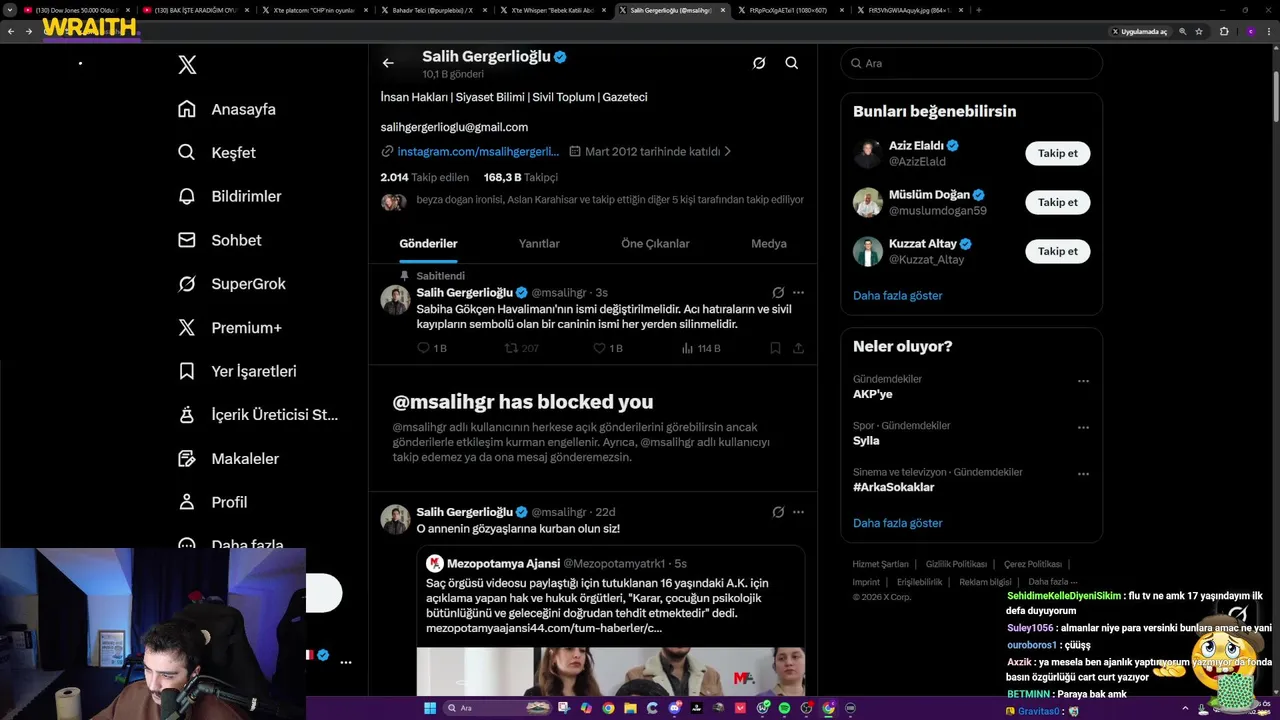Image resolution: width=1280 pixels, height=720 pixels.
Task: Open more options for #ArkaSokaklar trend
Action: [x=1083, y=474]
